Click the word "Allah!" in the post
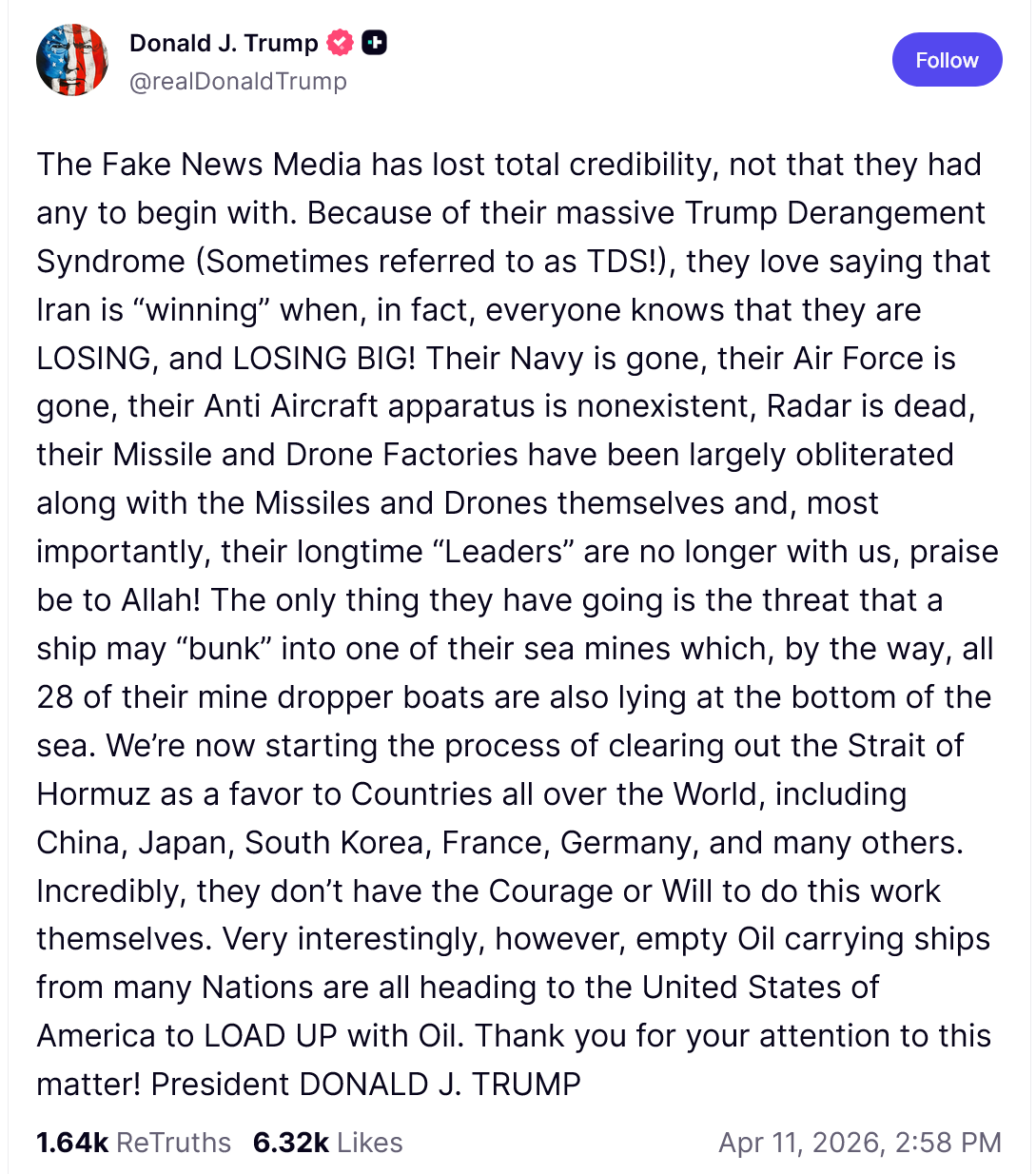Image resolution: width=1036 pixels, height=1174 pixels. click(160, 600)
